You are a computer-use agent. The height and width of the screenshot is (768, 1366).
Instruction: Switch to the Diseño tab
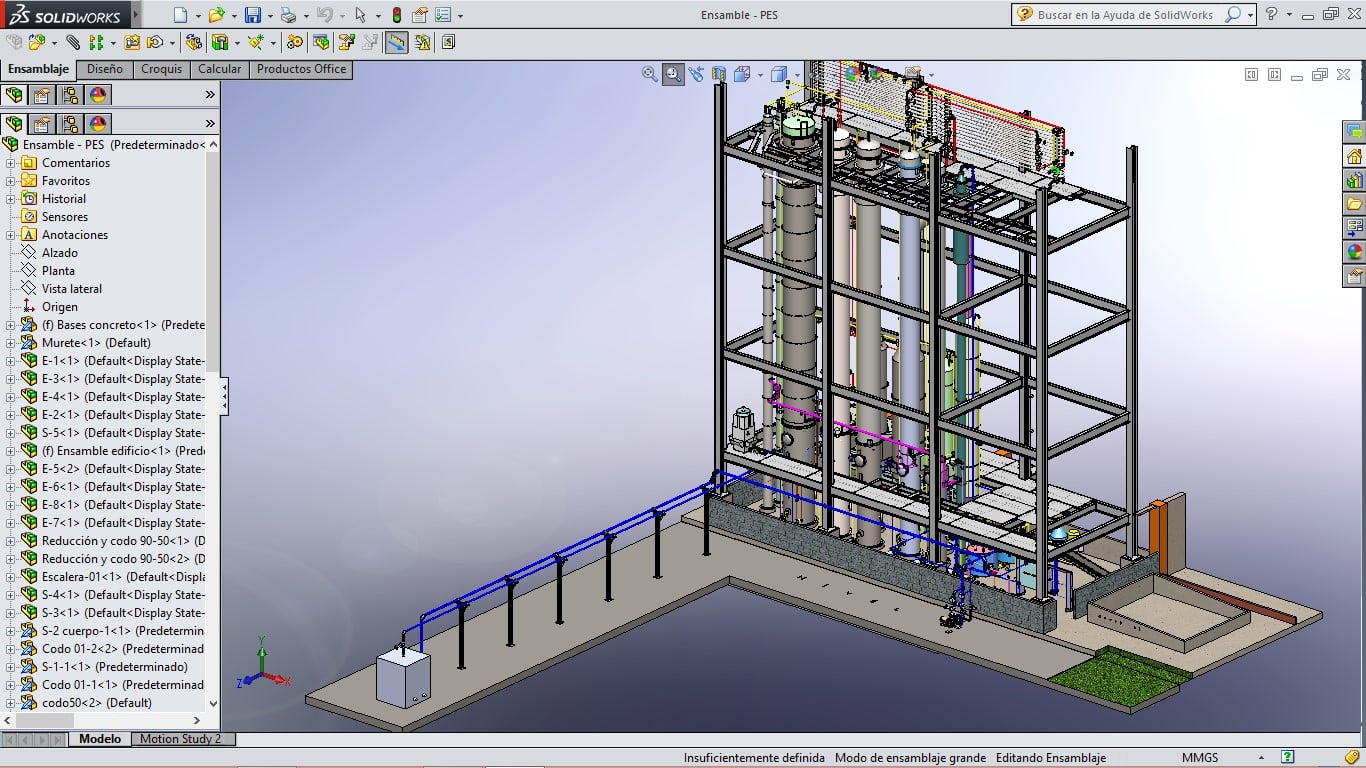105,69
